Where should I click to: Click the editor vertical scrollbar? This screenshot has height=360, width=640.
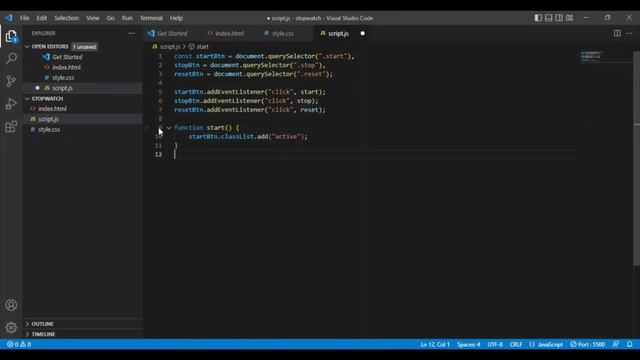pos(636,159)
